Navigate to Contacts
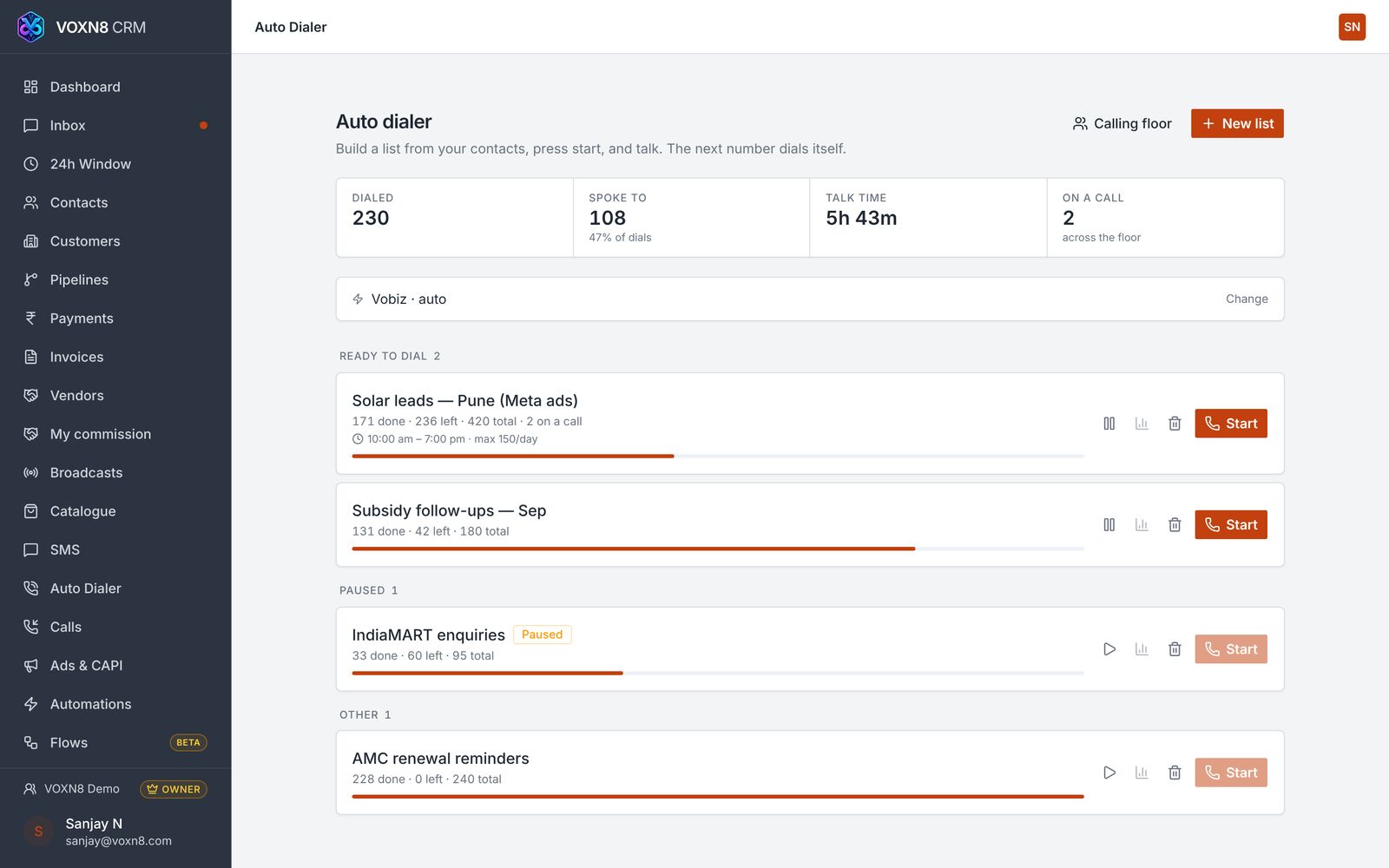 click(115, 202)
